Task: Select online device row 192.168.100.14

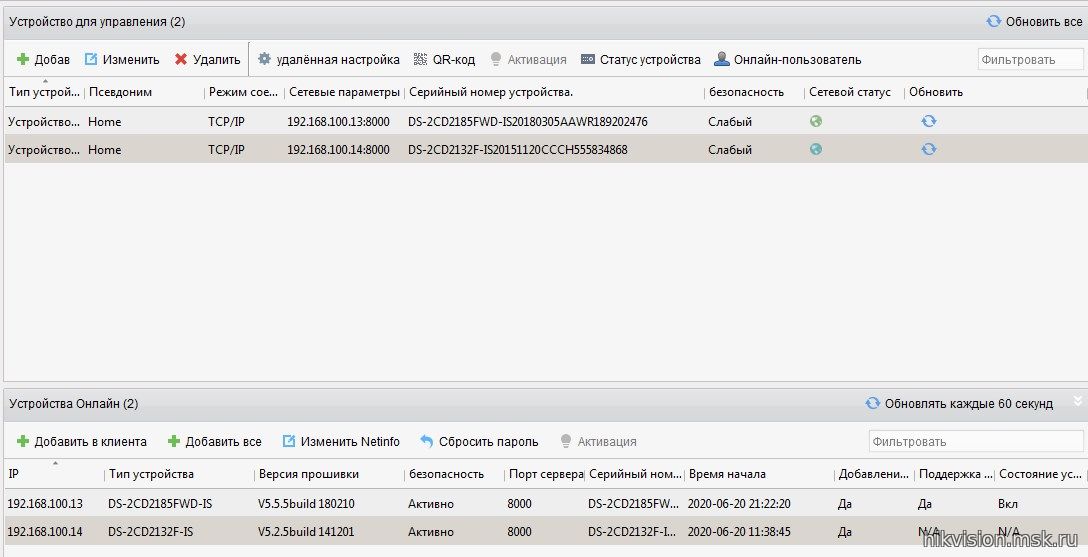Action: coord(544,532)
